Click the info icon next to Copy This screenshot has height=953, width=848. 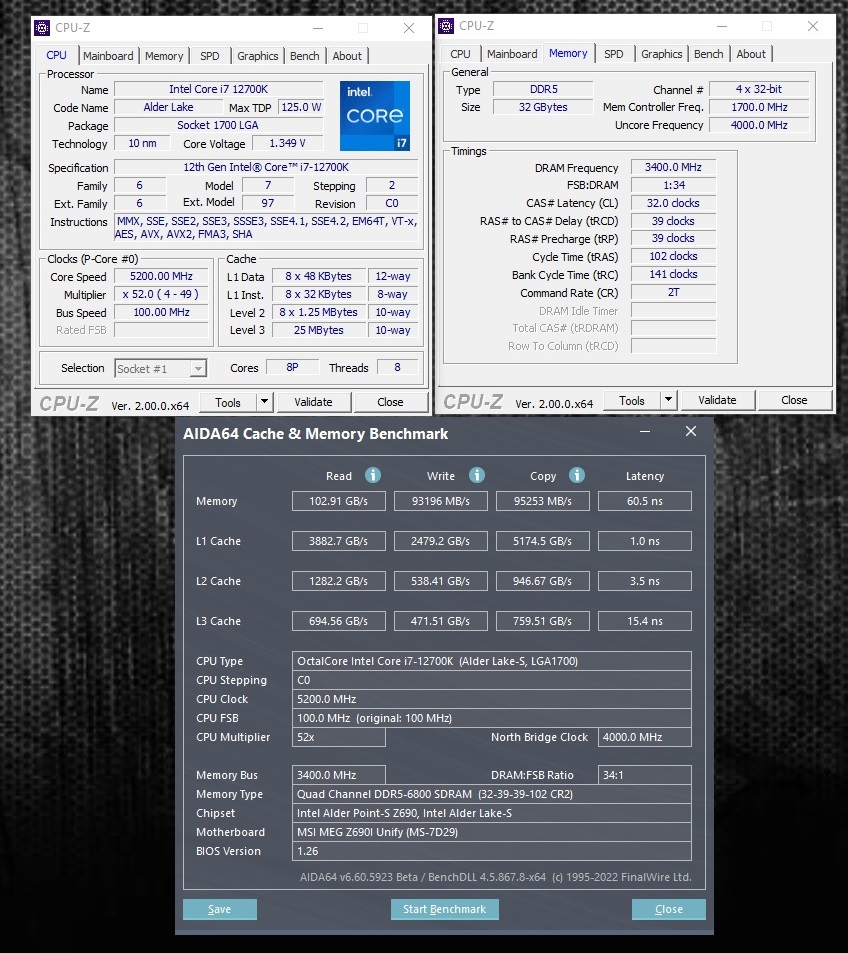point(577,475)
